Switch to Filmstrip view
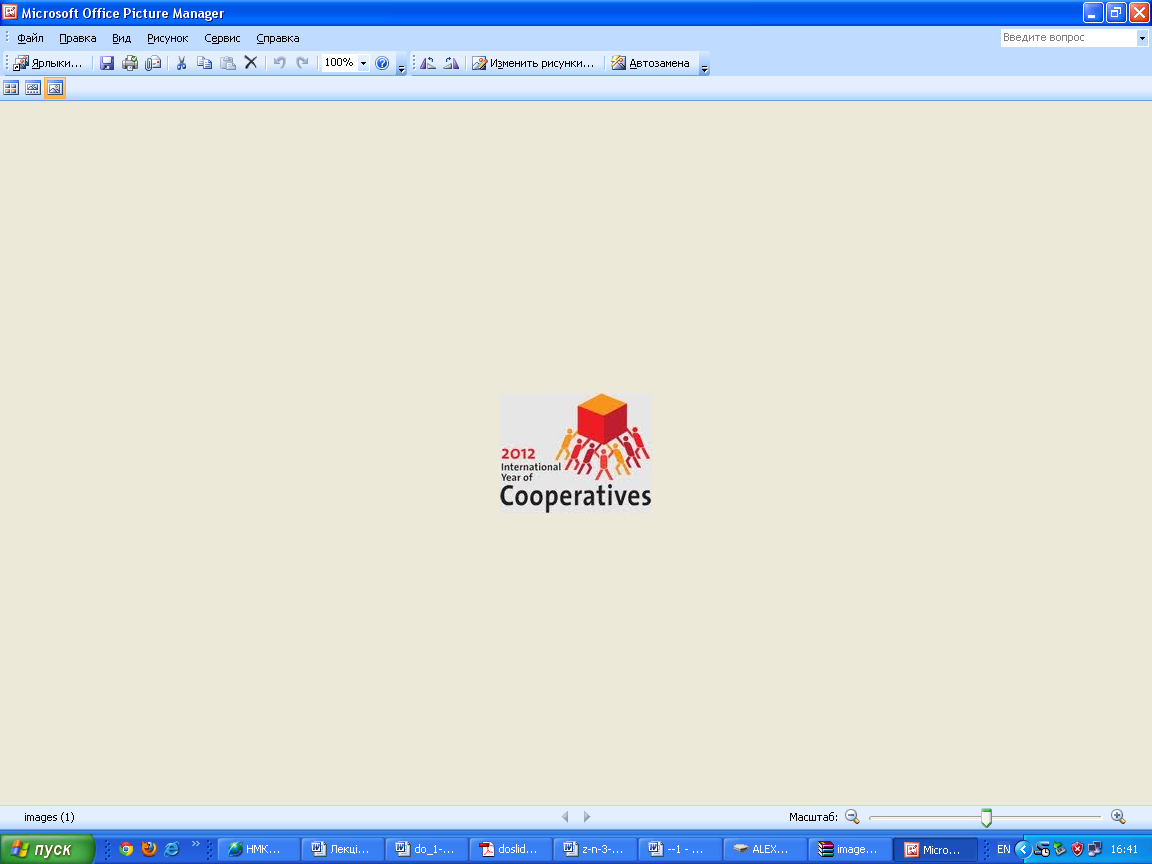Viewport: 1152px width, 864px height. pyautogui.click(x=33, y=88)
